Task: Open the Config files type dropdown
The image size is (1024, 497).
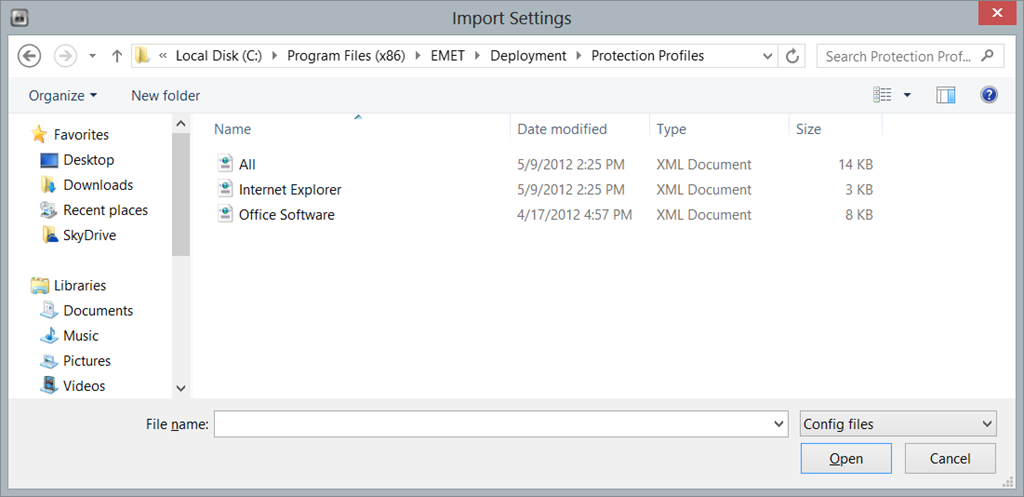Action: (x=898, y=424)
